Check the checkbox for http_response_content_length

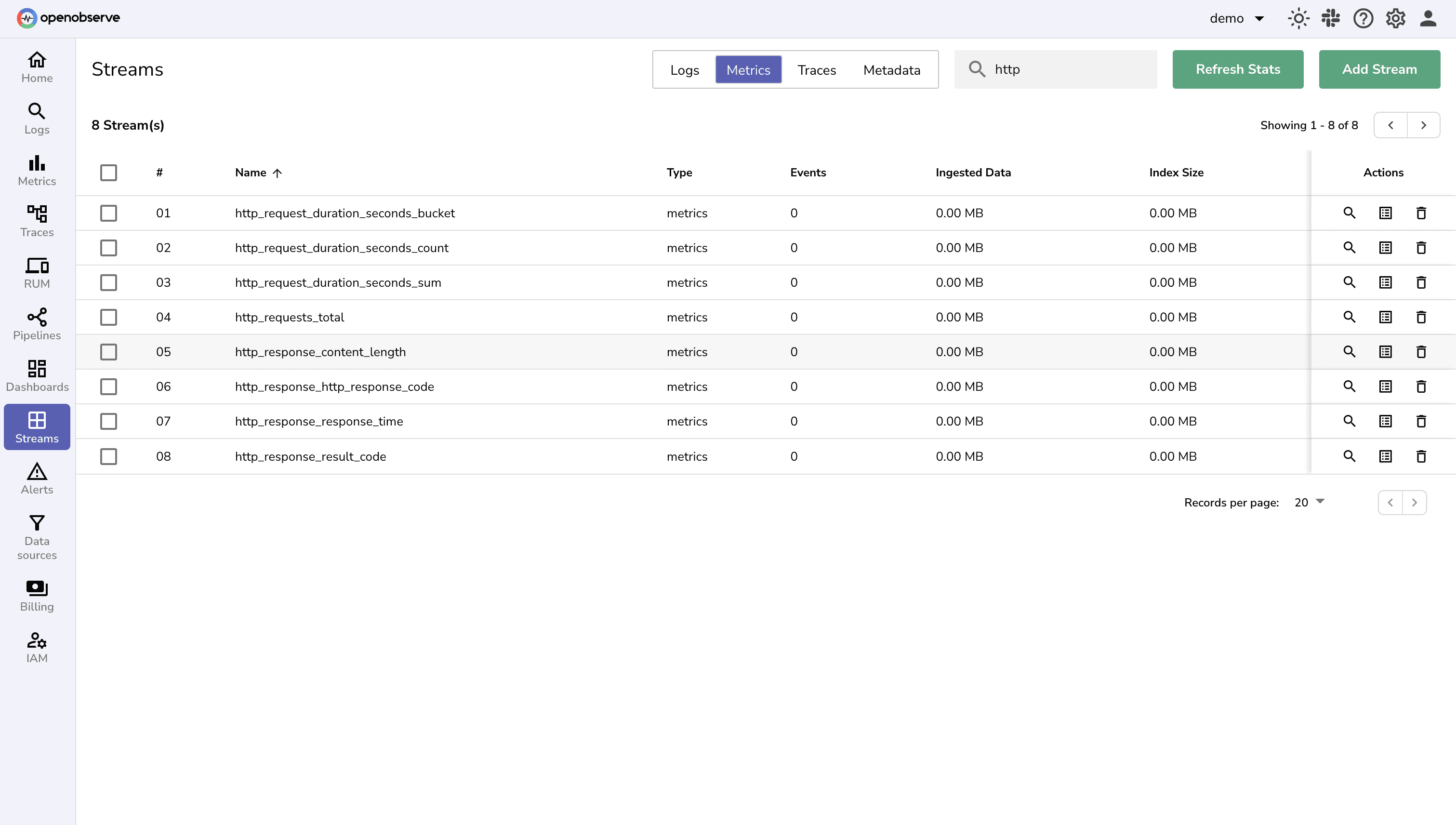pos(108,351)
